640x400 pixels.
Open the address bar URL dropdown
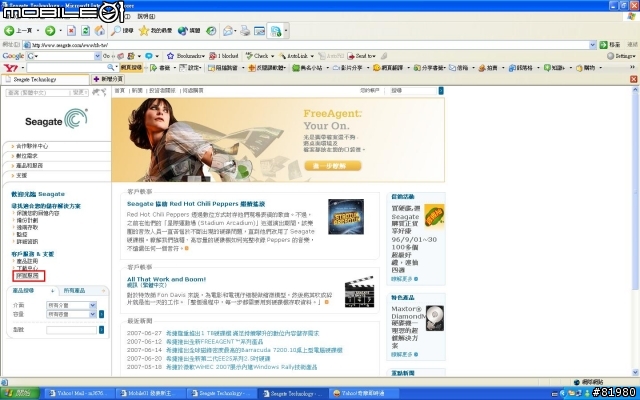[593, 45]
